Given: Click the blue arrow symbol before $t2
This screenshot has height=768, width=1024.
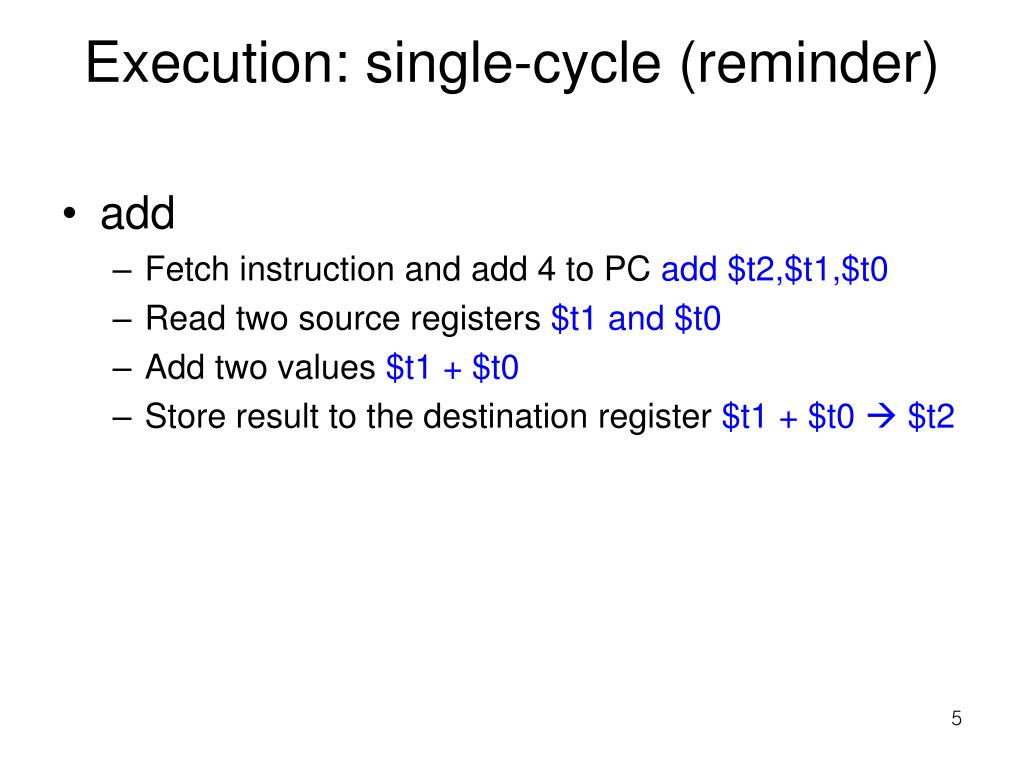Looking at the screenshot, I should click(x=881, y=417).
